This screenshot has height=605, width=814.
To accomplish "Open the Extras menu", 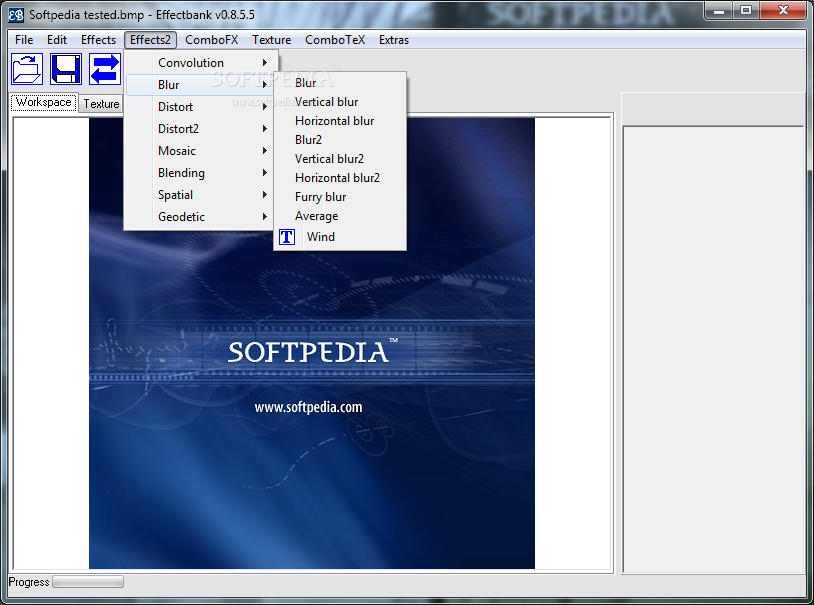I will tap(394, 40).
